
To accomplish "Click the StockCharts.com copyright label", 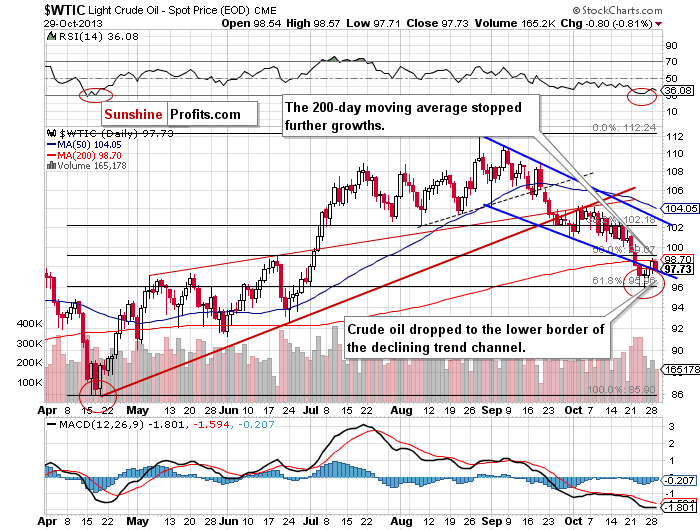I will pyautogui.click(x=618, y=10).
